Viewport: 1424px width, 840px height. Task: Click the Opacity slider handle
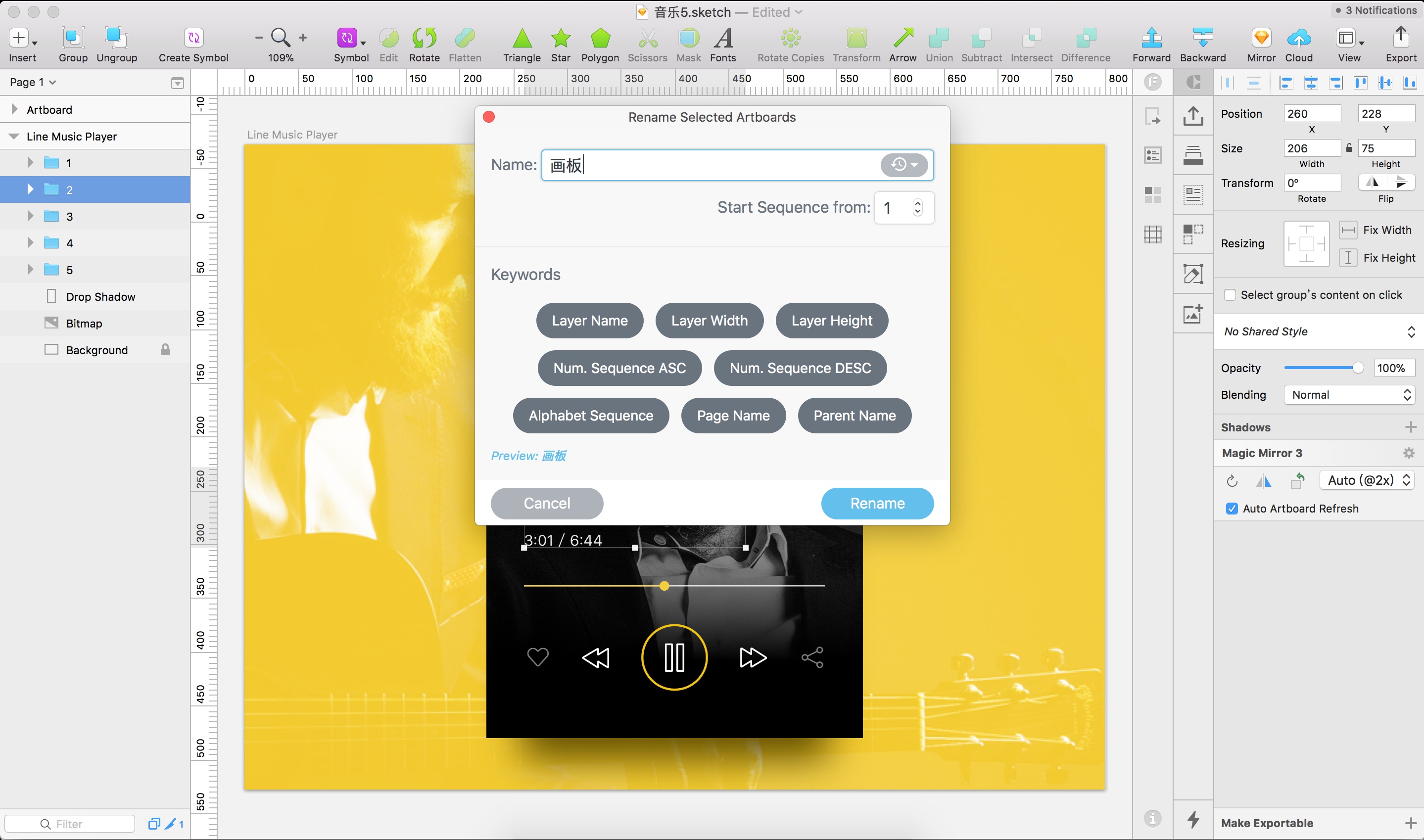pyautogui.click(x=1357, y=368)
